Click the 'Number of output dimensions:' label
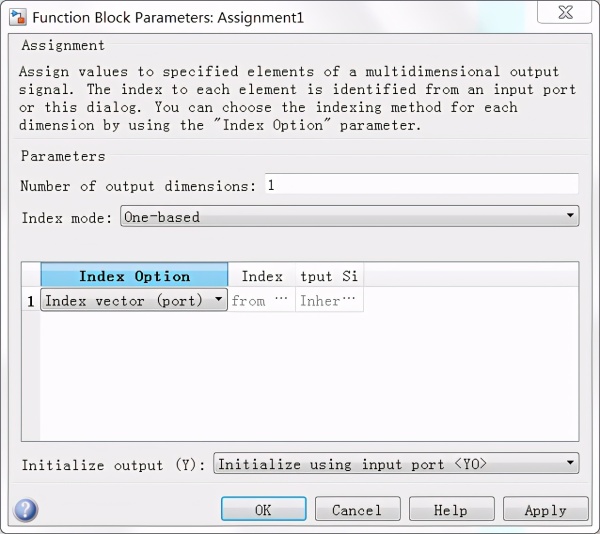The height and width of the screenshot is (534, 600). pyautogui.click(x=138, y=186)
